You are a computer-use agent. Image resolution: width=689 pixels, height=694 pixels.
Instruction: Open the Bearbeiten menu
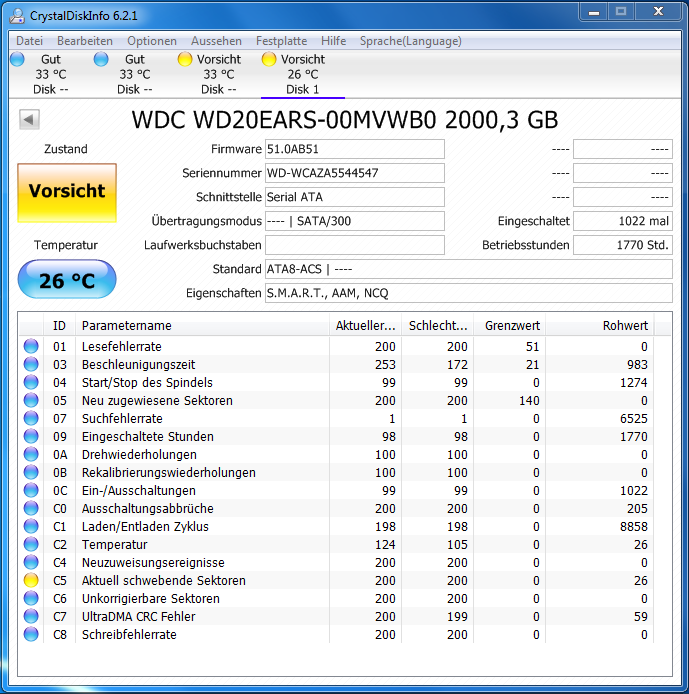click(x=85, y=41)
